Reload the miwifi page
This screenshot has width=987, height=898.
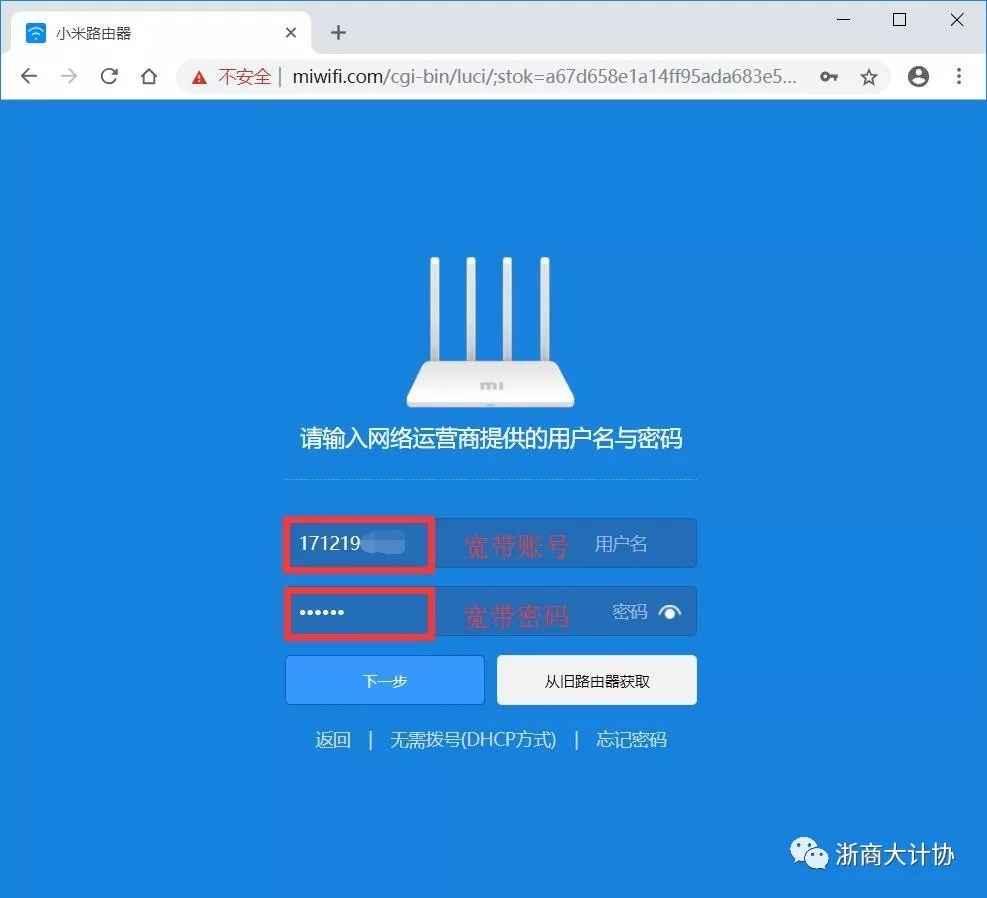point(110,77)
